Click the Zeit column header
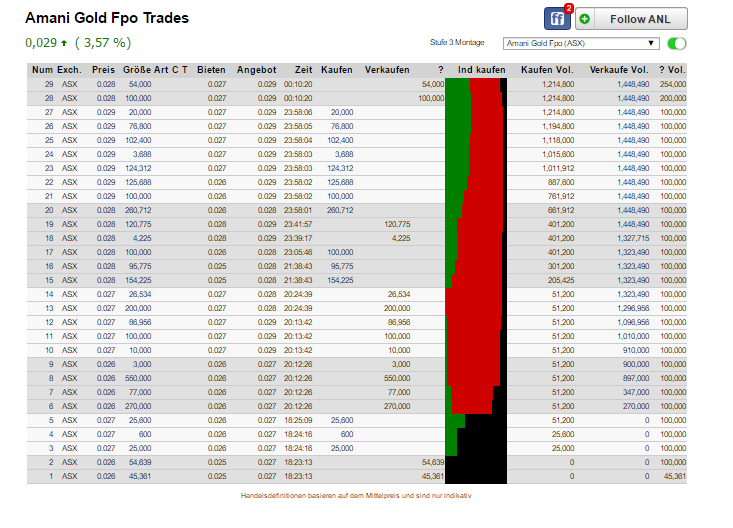Image resolution: width=733 pixels, height=528 pixels. point(303,70)
